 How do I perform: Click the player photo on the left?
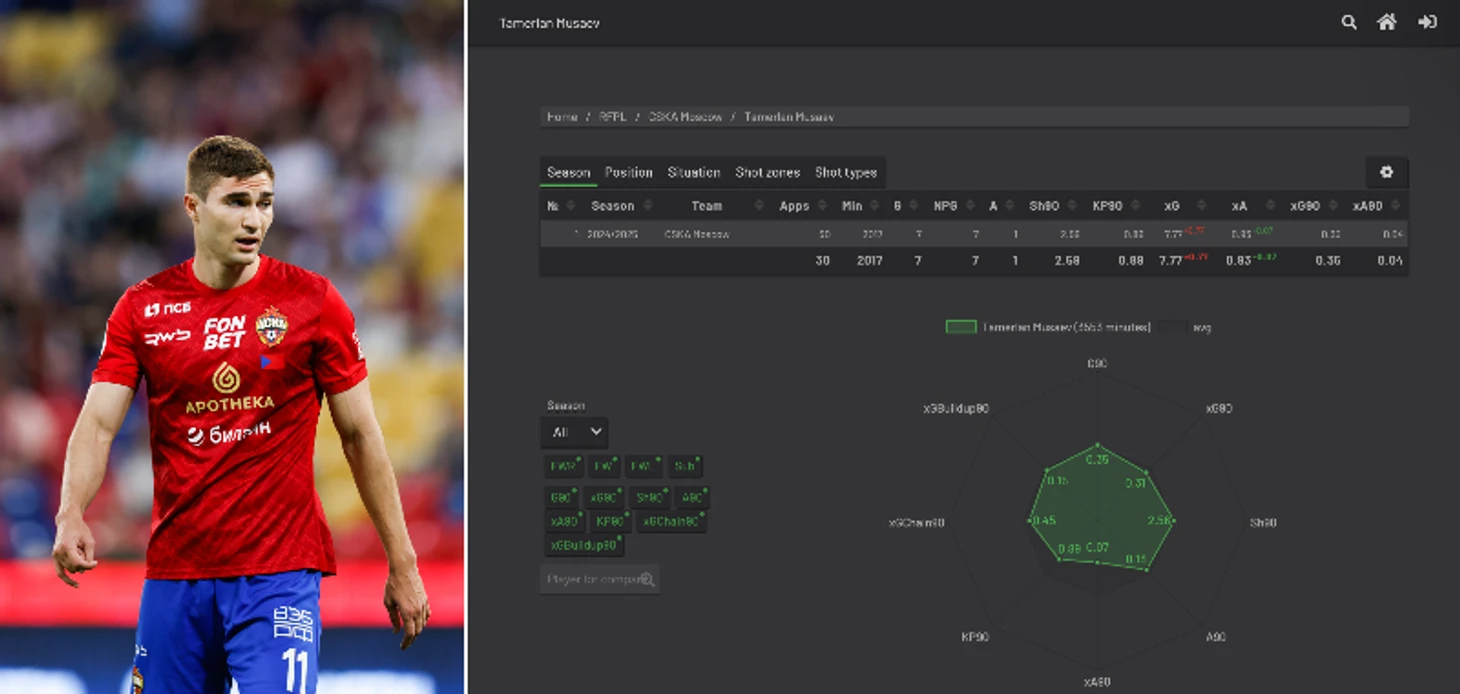click(232, 347)
